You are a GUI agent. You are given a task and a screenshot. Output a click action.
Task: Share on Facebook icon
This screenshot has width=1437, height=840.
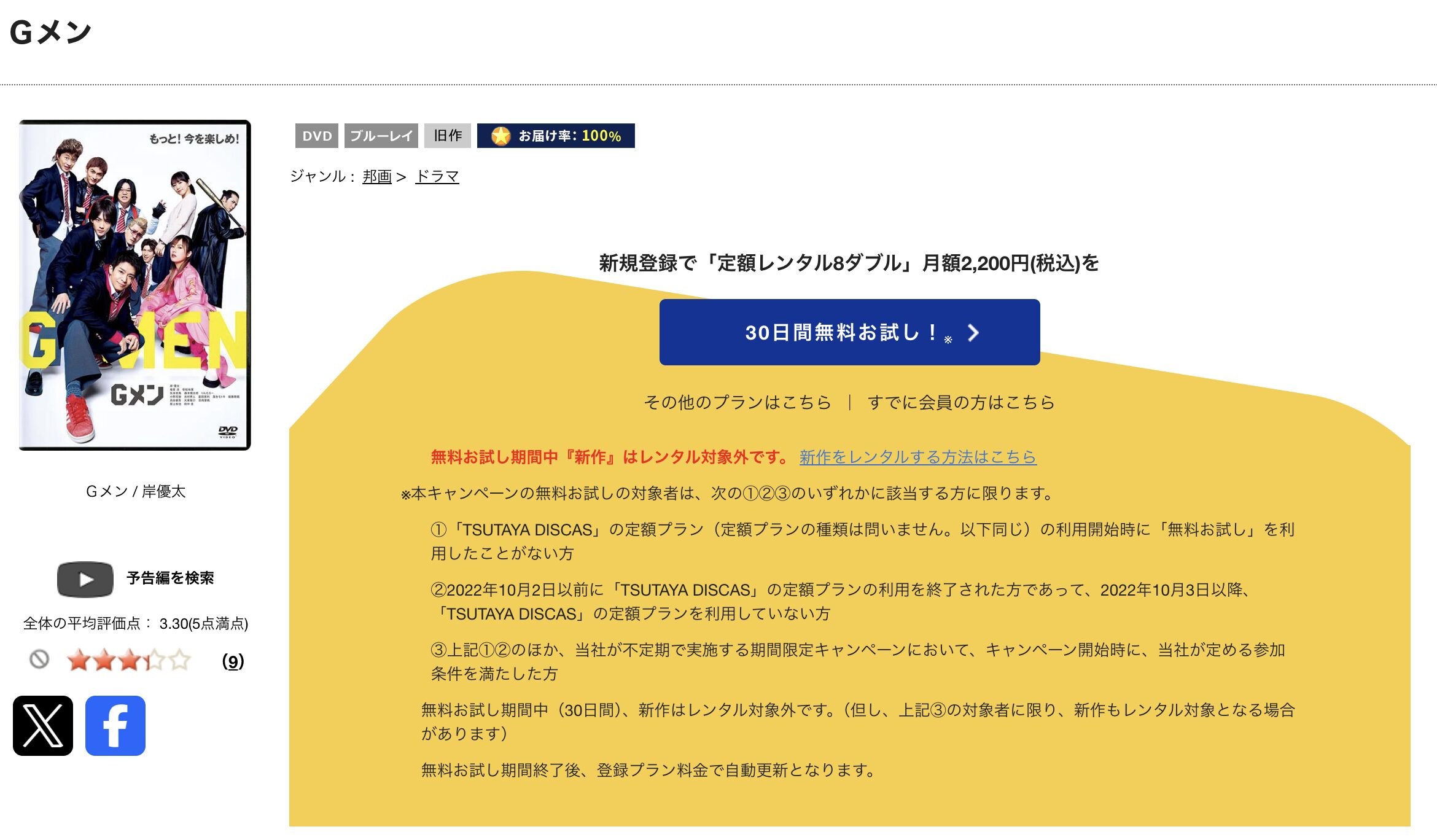(115, 725)
